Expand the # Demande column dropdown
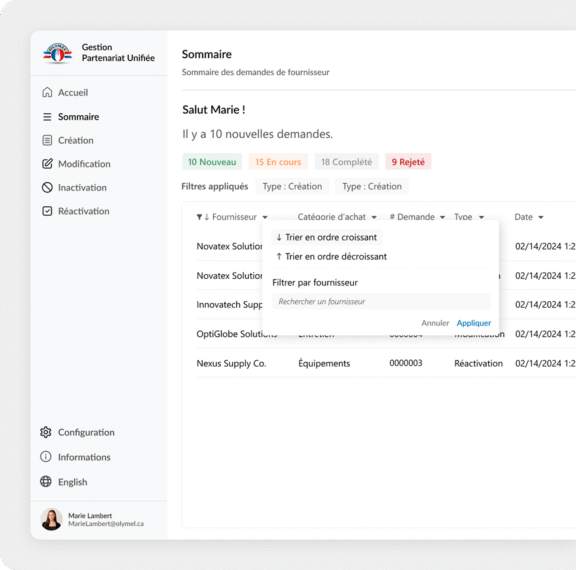Image resolution: width=576 pixels, height=570 pixels. [x=443, y=217]
